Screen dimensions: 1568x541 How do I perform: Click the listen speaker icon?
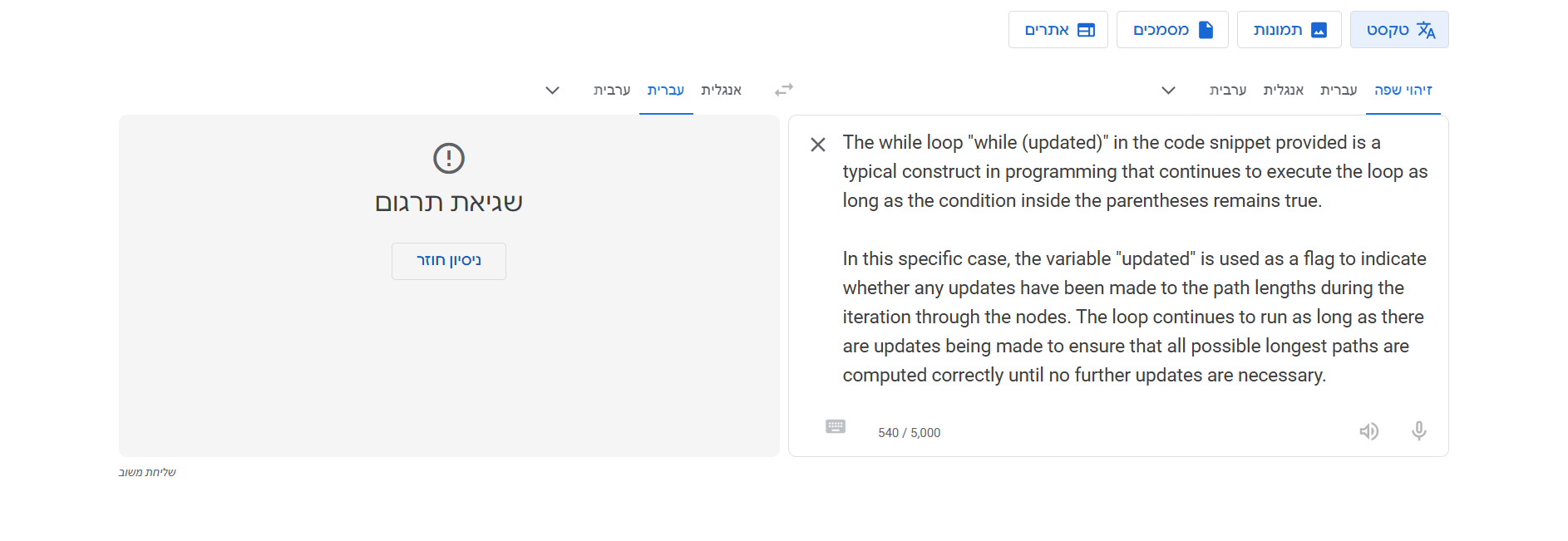tap(1368, 431)
